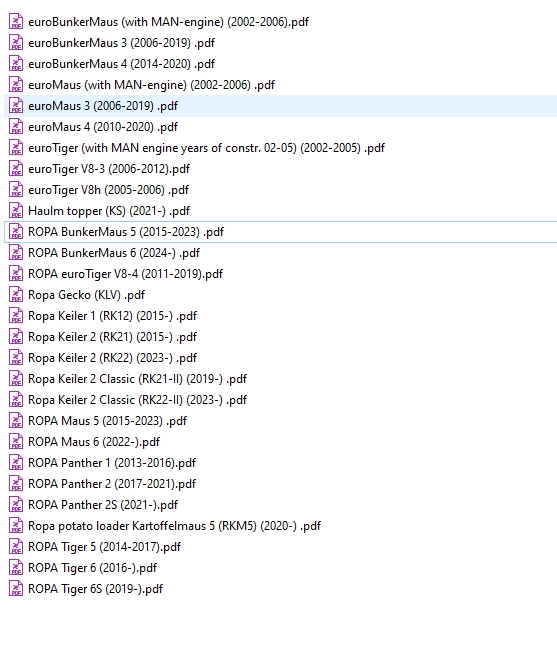Click PDF icon of ROPA Tiger 5 file

coord(16,546)
